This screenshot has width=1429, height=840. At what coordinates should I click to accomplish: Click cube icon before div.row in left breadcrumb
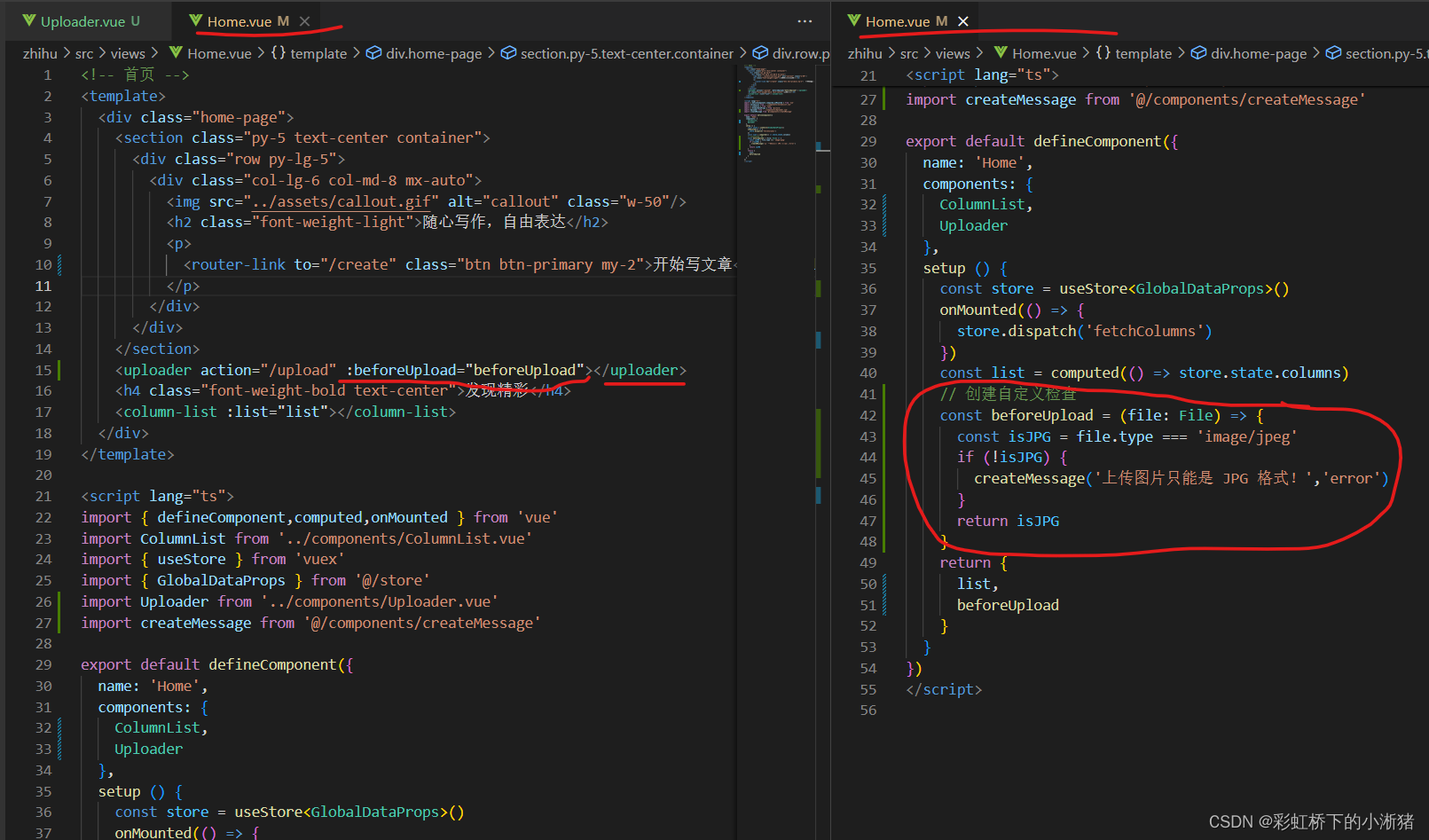(760, 52)
